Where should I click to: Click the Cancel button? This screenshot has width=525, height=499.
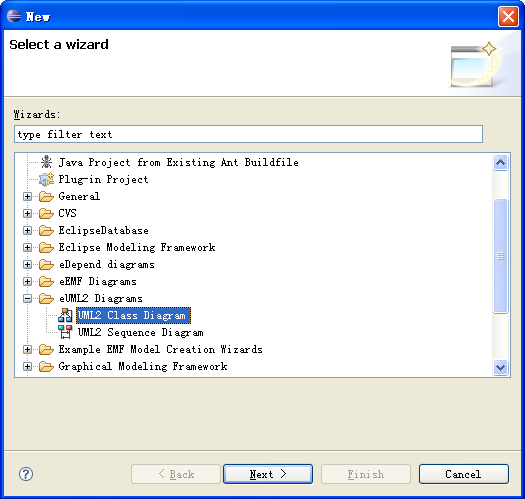pos(464,474)
